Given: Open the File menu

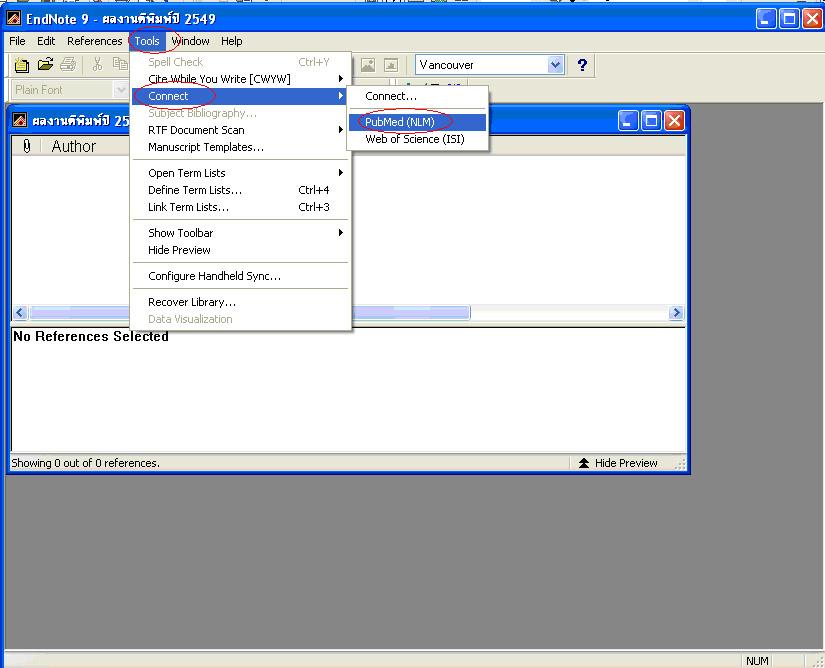Looking at the screenshot, I should tap(17, 41).
